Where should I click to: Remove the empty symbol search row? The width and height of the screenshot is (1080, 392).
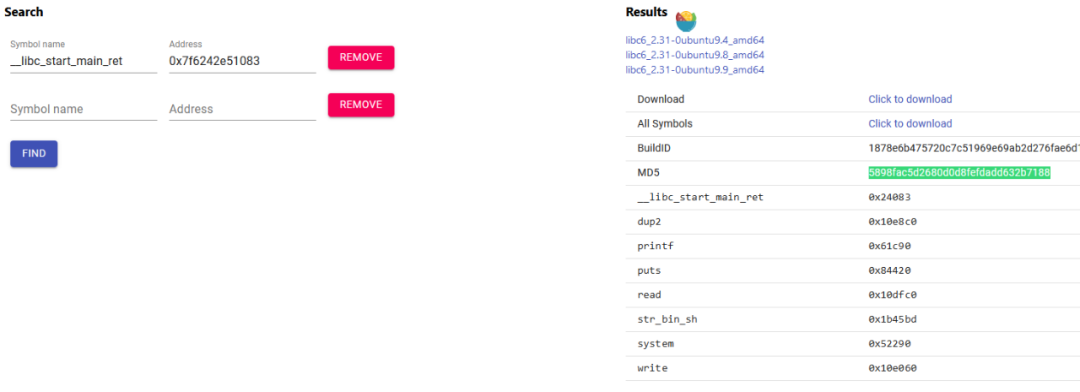click(x=361, y=105)
